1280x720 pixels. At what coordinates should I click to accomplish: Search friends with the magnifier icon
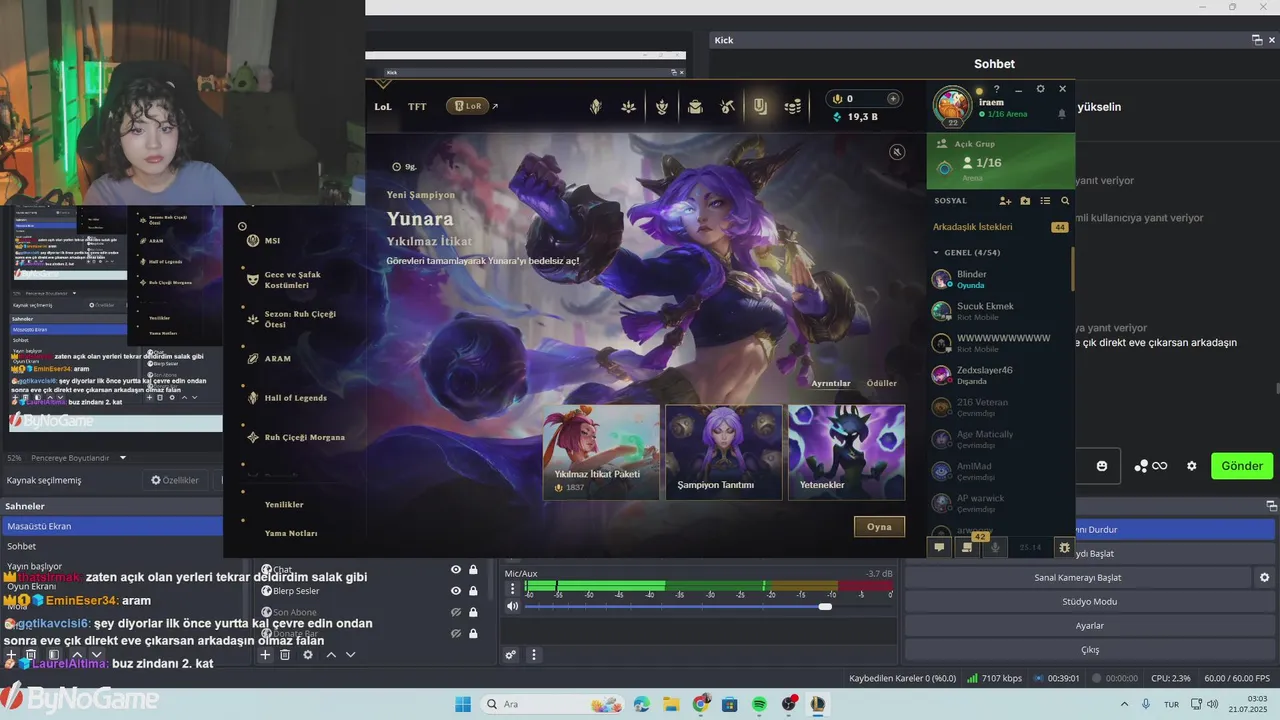1065,201
